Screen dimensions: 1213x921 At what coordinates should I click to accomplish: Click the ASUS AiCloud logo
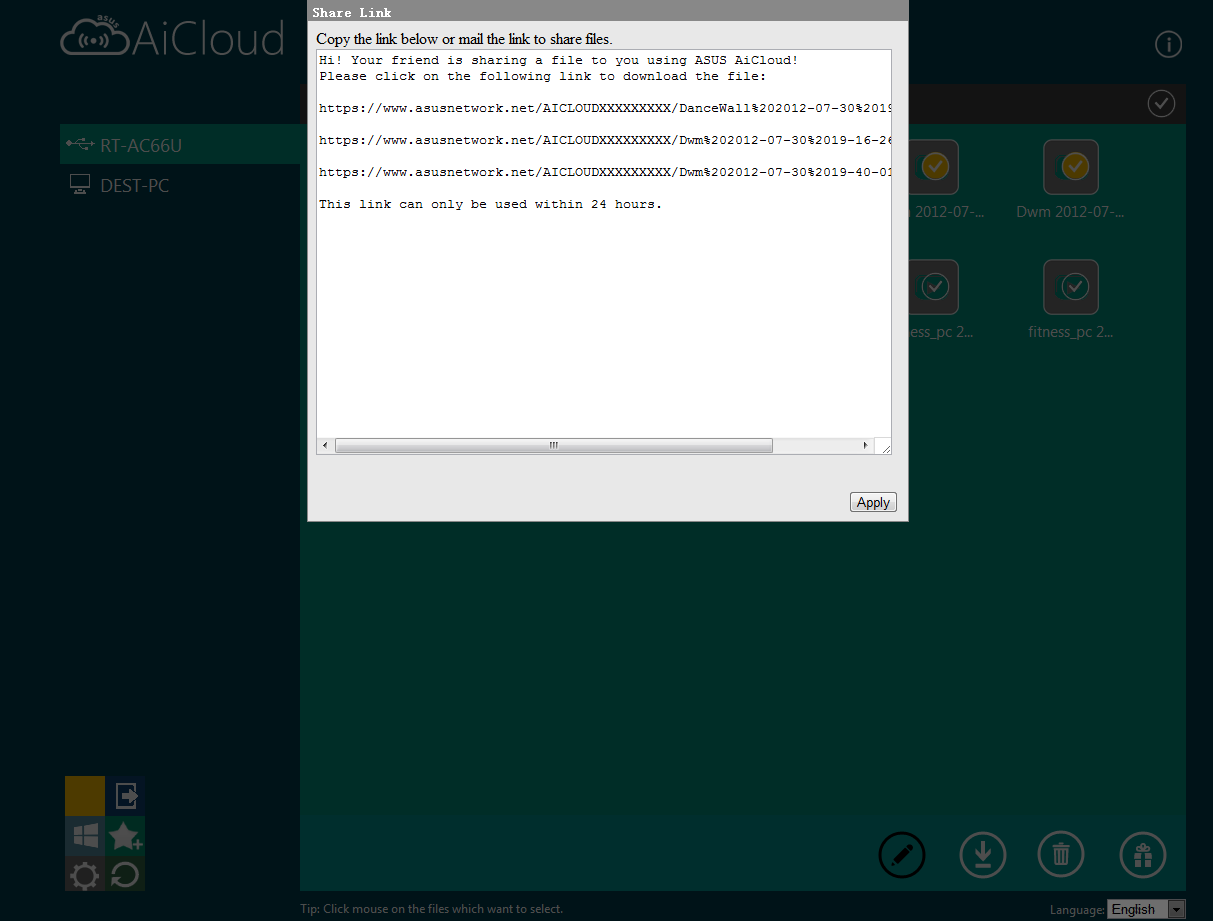172,38
